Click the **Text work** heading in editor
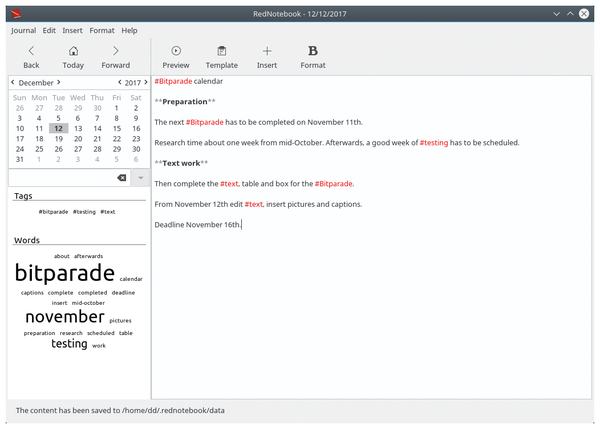Viewport: 600px width, 429px height. click(x=181, y=163)
